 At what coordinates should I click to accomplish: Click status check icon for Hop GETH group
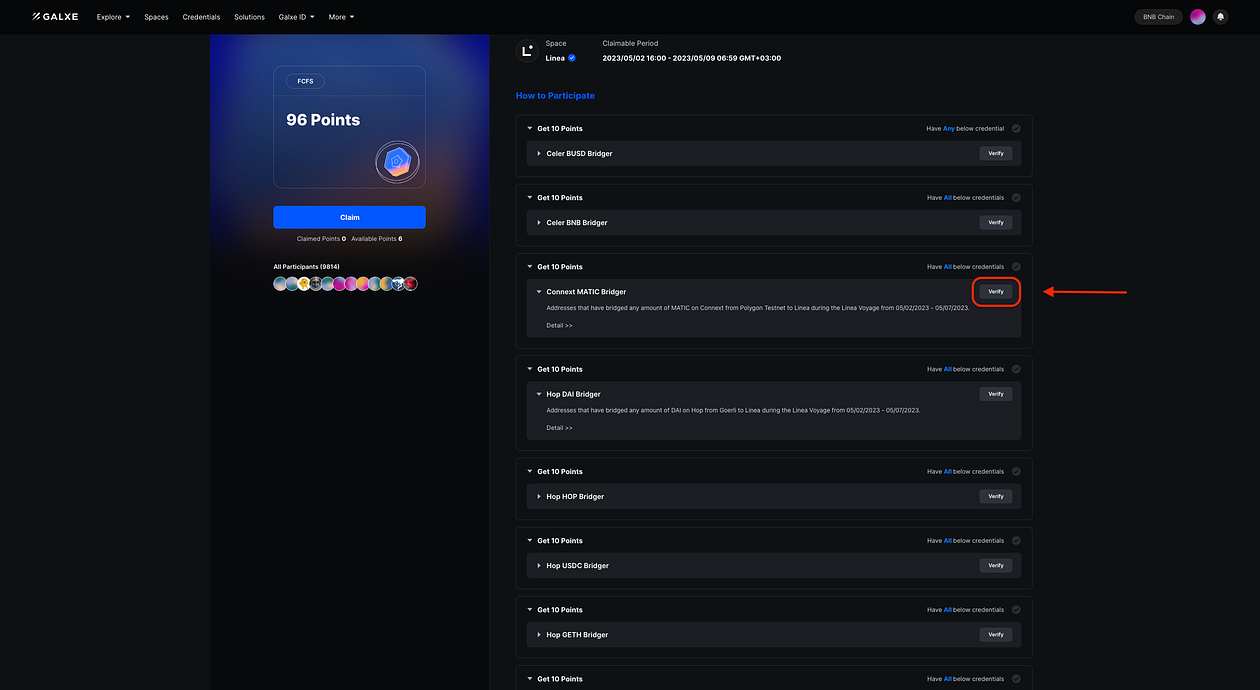[x=1016, y=610]
